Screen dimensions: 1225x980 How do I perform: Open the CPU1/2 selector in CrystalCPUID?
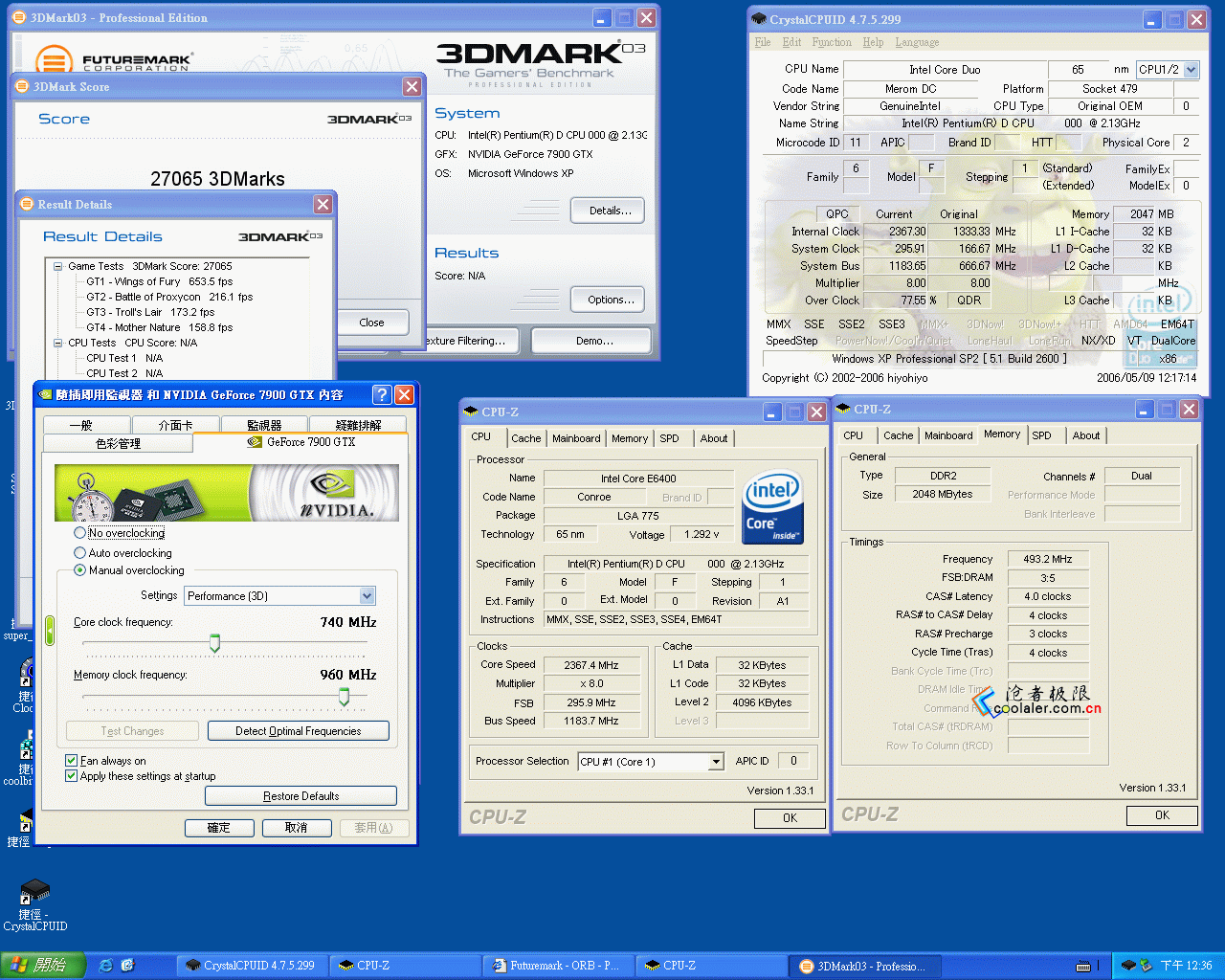click(x=1191, y=70)
